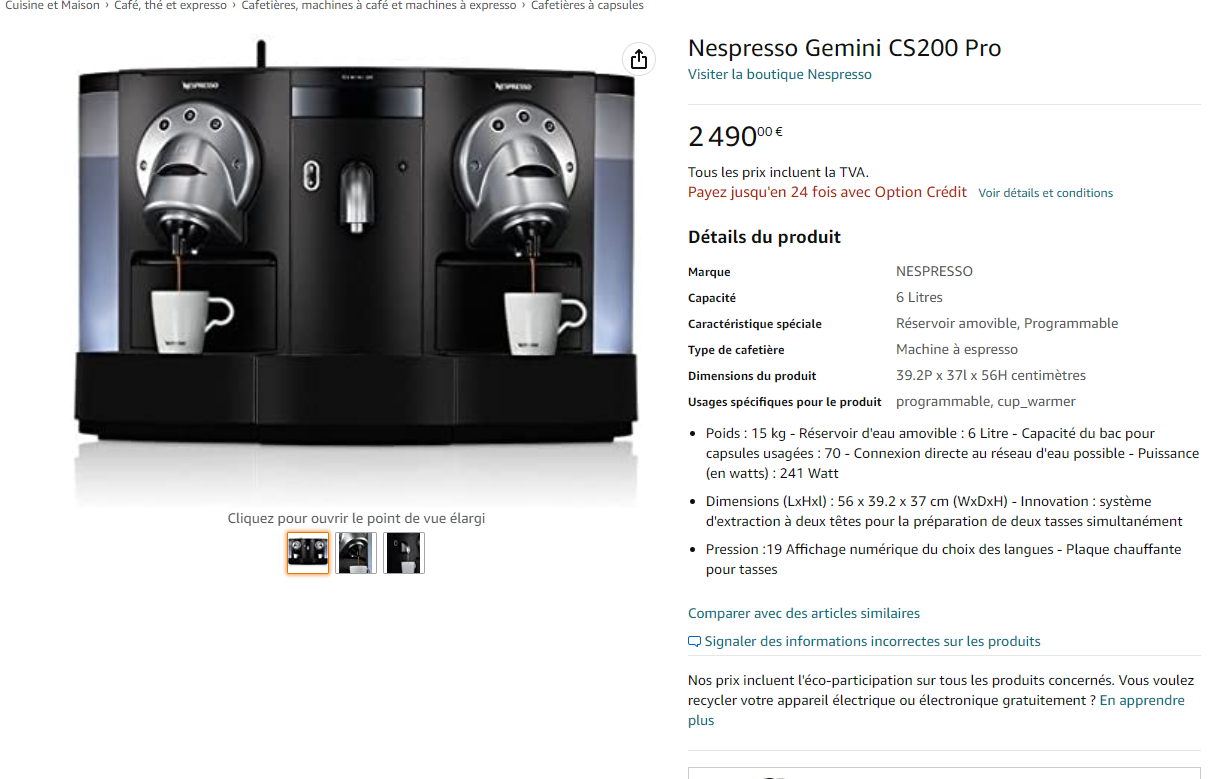Select the product title Nespresso Gemini CS200 Pro
This screenshot has width=1218, height=779.
click(844, 47)
